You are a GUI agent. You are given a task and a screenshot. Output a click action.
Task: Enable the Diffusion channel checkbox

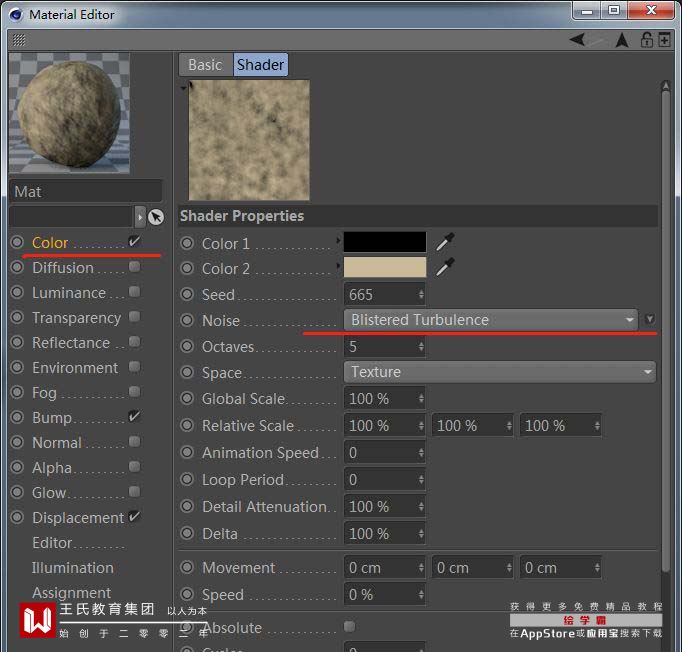(x=135, y=267)
